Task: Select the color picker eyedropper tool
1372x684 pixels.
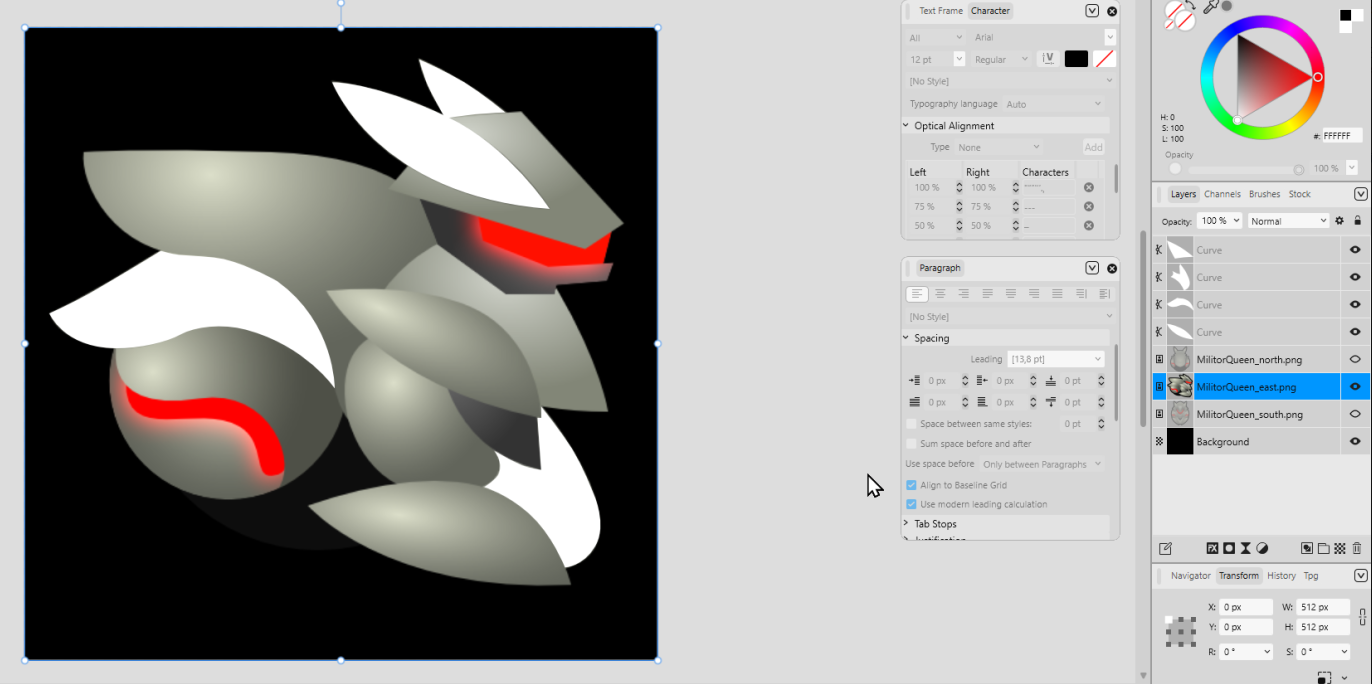Action: [x=1211, y=7]
